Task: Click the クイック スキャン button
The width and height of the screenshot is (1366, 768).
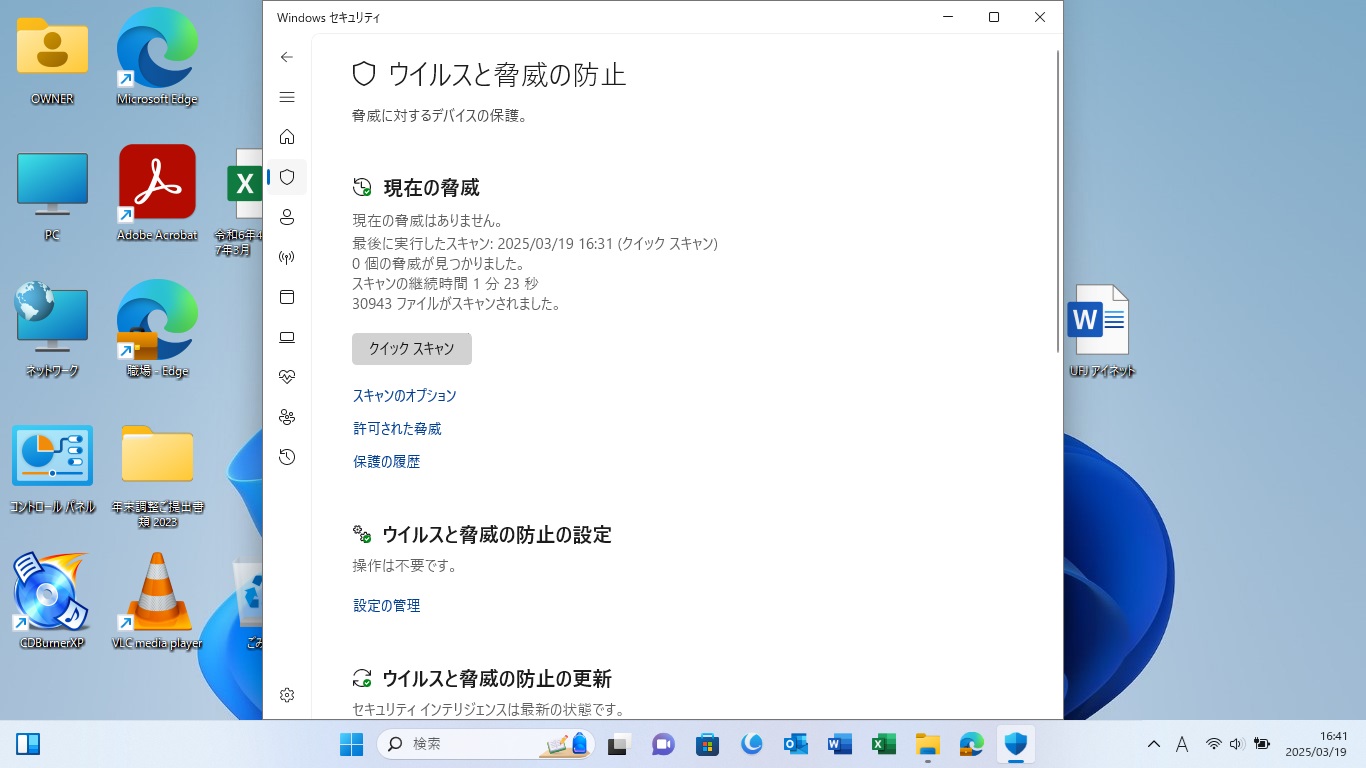Action: pyautogui.click(x=411, y=349)
